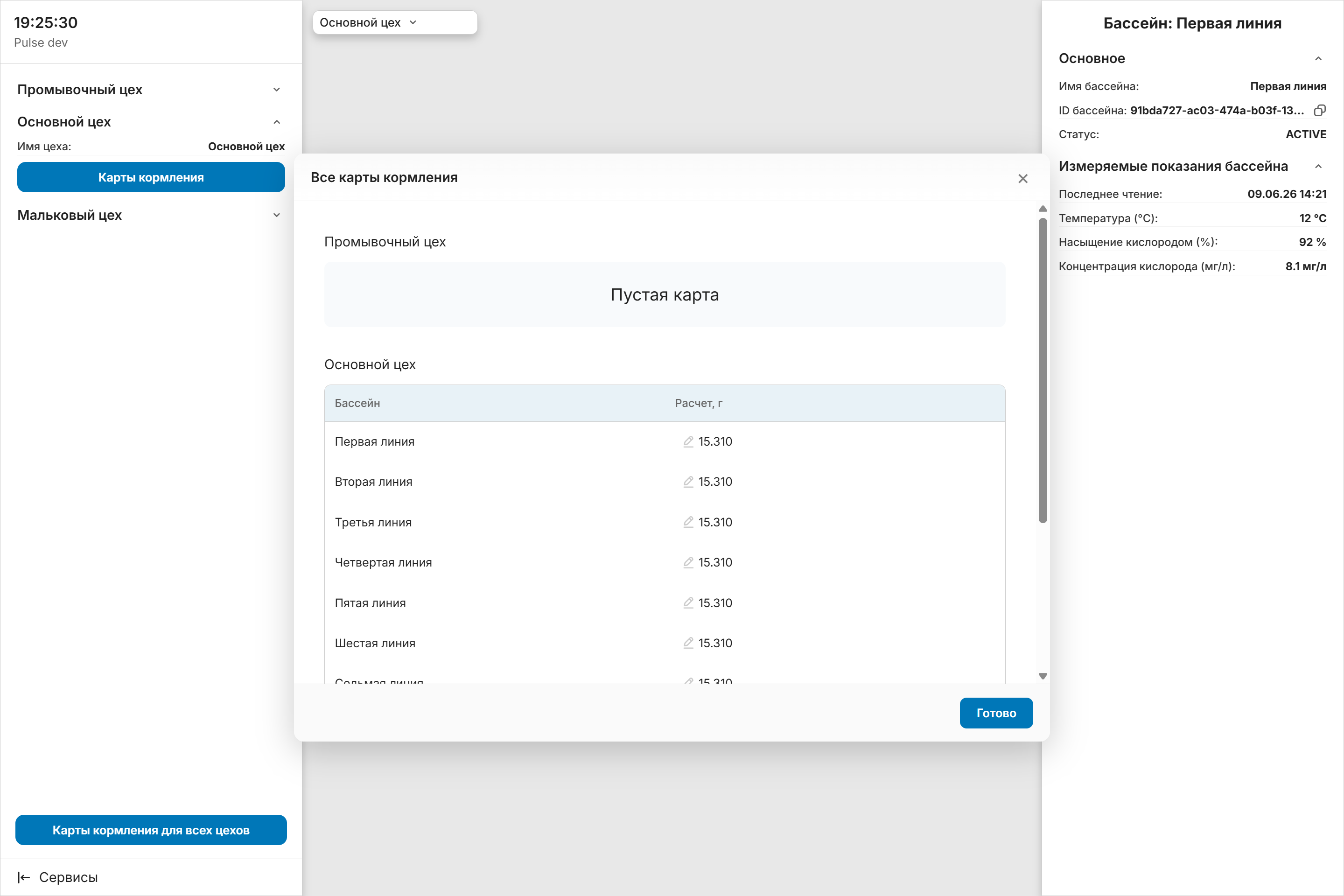Close the Все карты кормления dialog

pos(1023,179)
